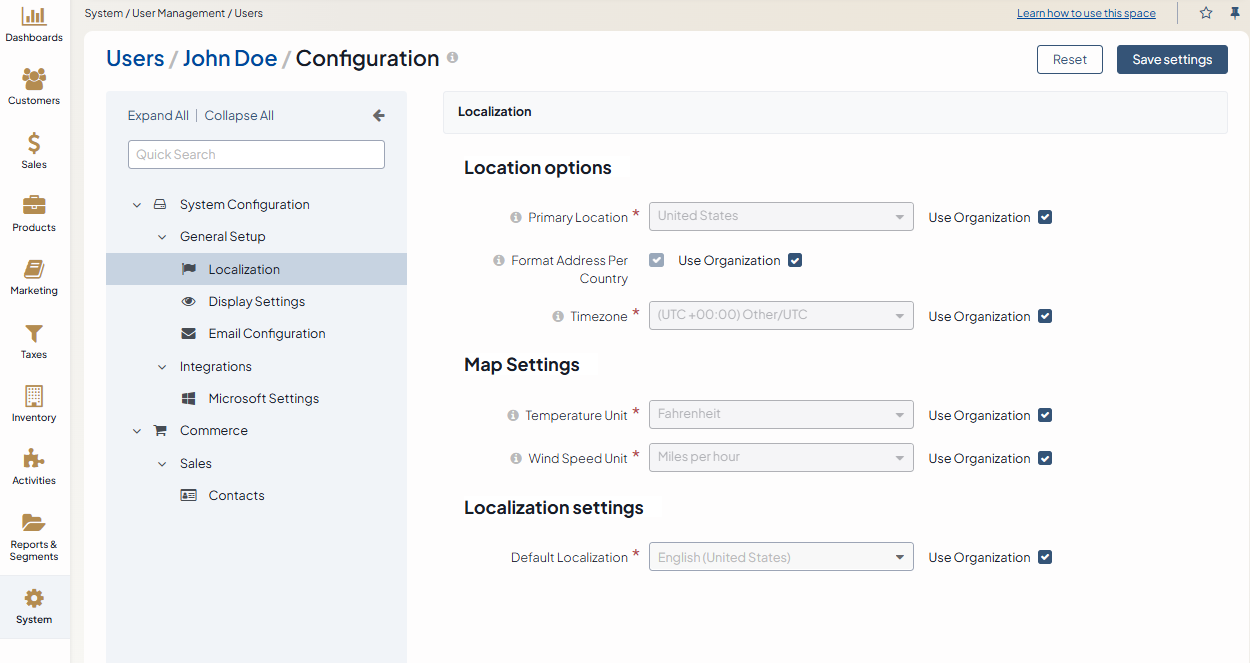This screenshot has width=1250, height=663.
Task: Open the Activities puzzle icon
Action: pyautogui.click(x=34, y=460)
